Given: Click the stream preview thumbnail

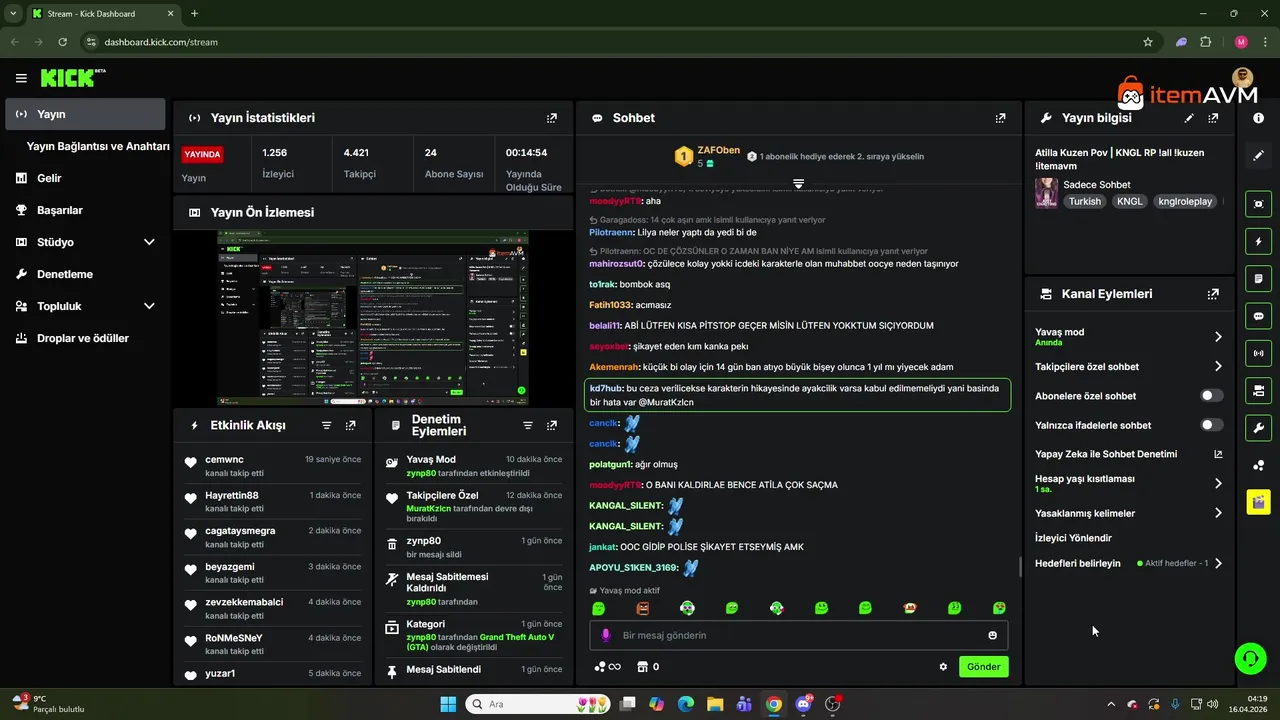Looking at the screenshot, I should point(373,318).
